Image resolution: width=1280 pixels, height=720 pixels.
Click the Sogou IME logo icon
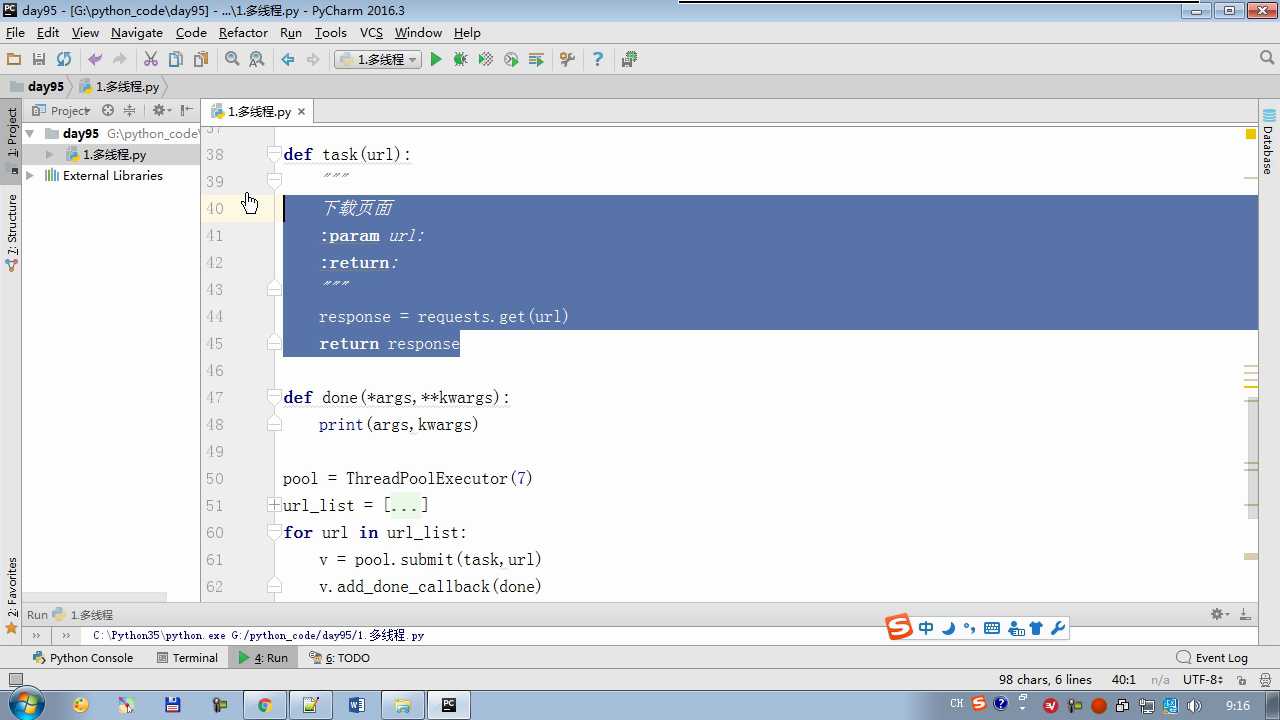point(899,628)
